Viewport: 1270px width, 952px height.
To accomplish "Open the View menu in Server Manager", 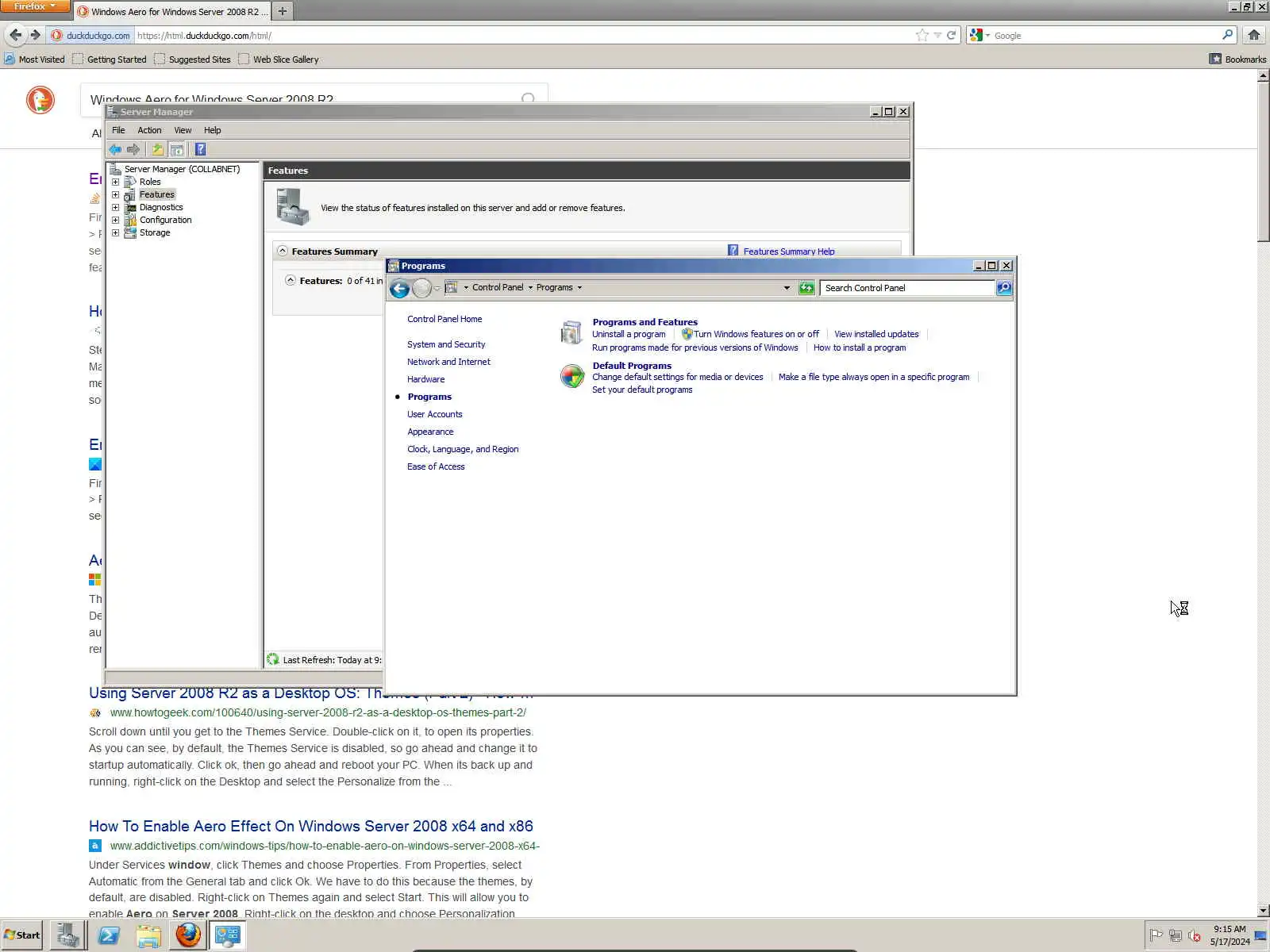I will coord(183,130).
